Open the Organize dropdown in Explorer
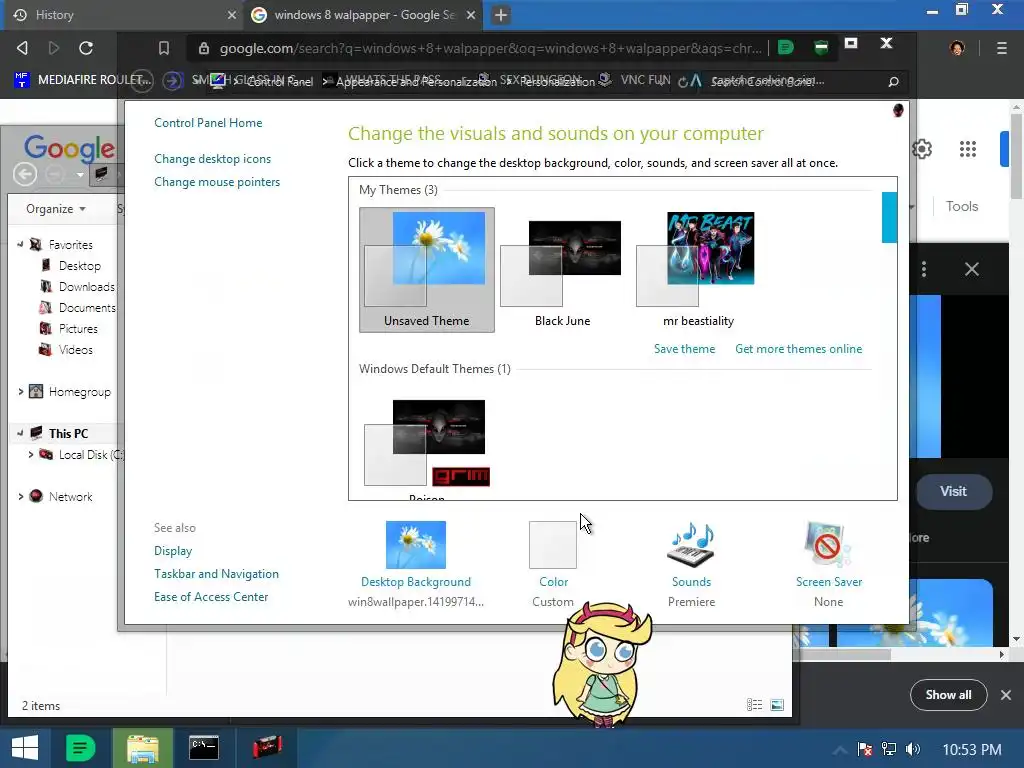The height and width of the screenshot is (768, 1024). (56, 209)
